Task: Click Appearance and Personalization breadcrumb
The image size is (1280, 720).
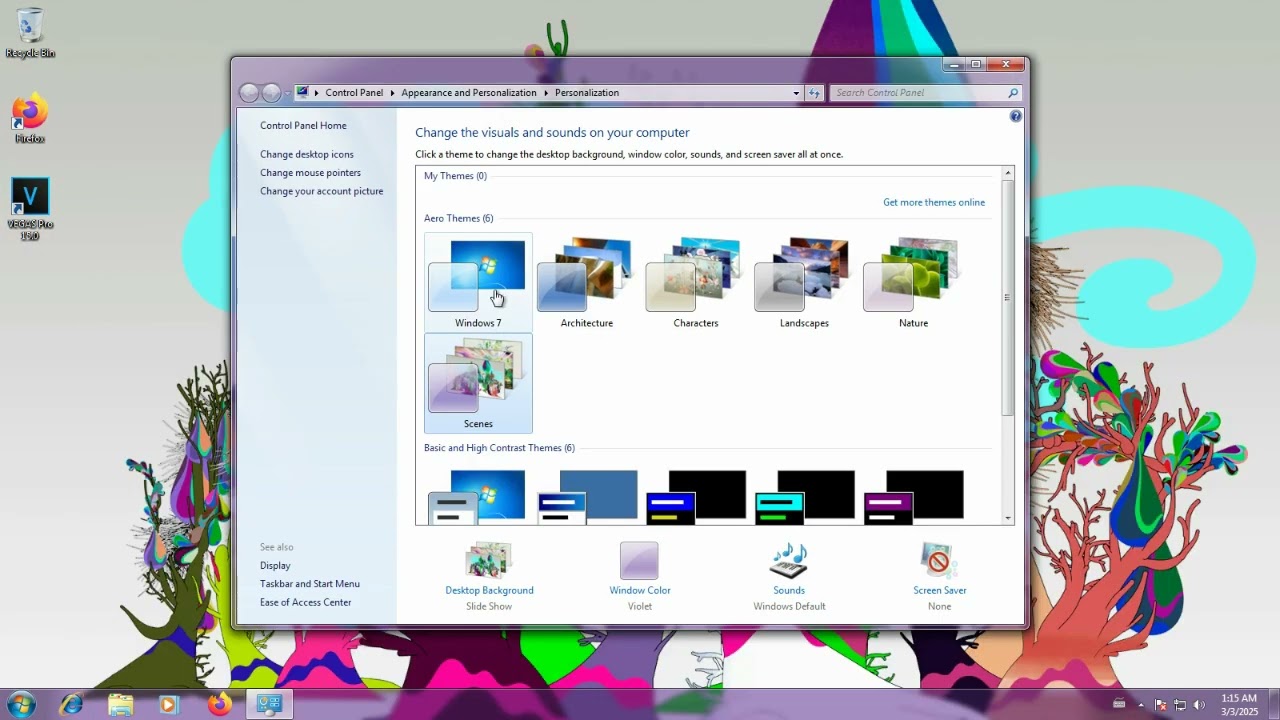Action: pyautogui.click(x=469, y=92)
